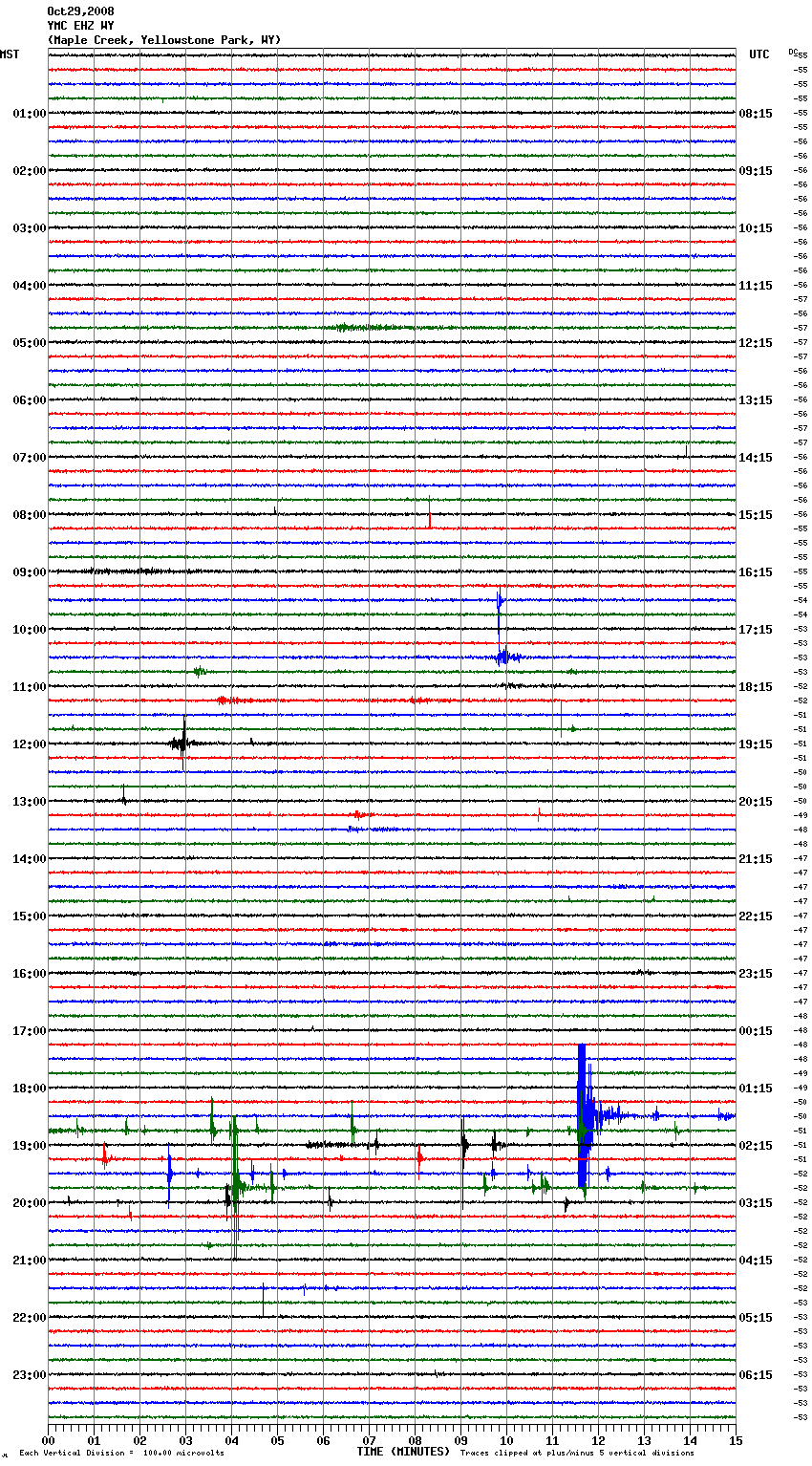Image resolution: width=812 pixels, height=1466 pixels.
Task: Select the 01:15 UTC time label
Action: (x=756, y=1089)
